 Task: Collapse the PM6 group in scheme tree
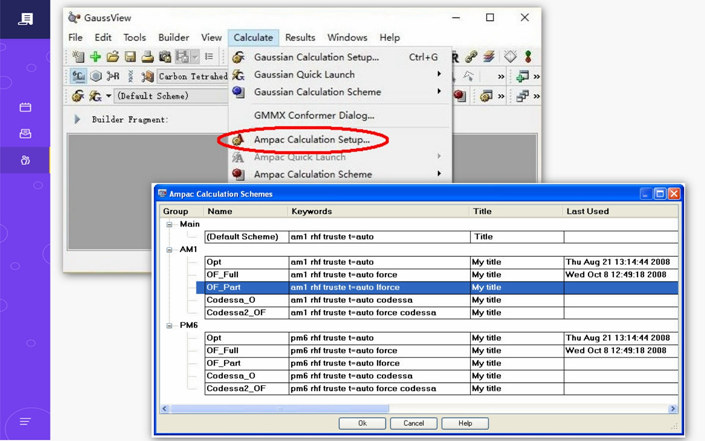point(169,325)
